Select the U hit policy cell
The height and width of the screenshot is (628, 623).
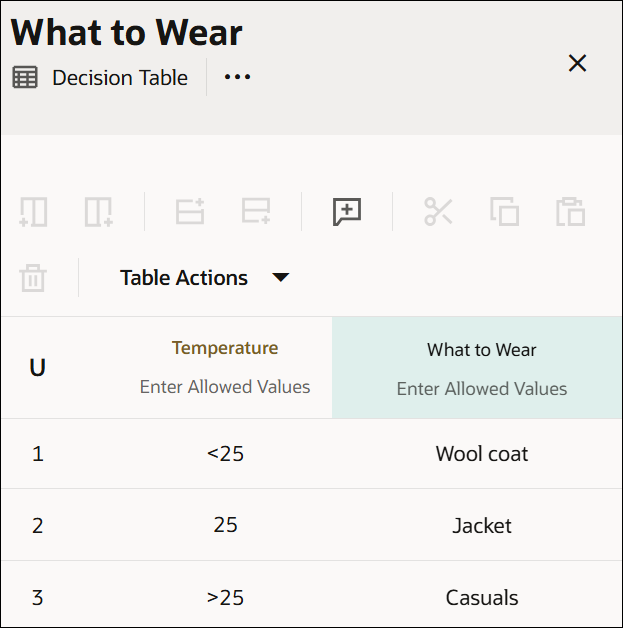[x=37, y=367]
